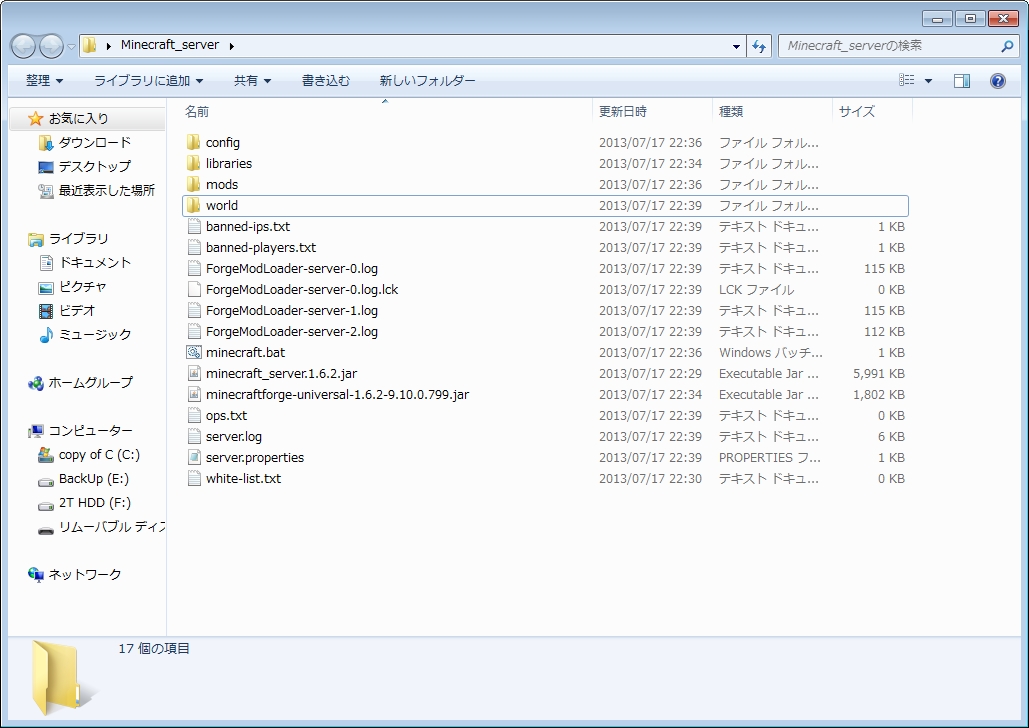Select ForgeModLoader-server-1.log file icon

[194, 310]
